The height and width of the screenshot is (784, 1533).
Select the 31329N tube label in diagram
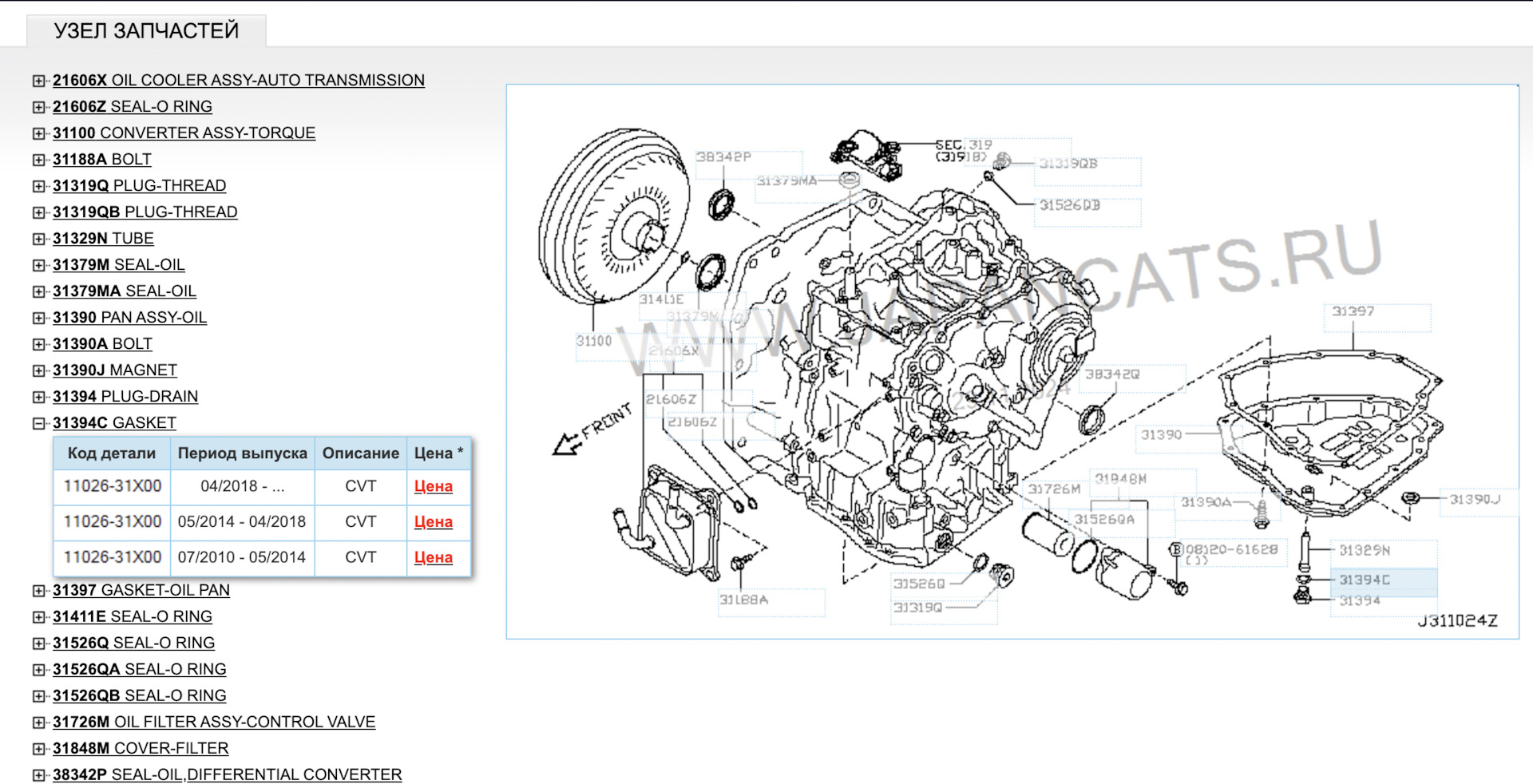click(1364, 551)
